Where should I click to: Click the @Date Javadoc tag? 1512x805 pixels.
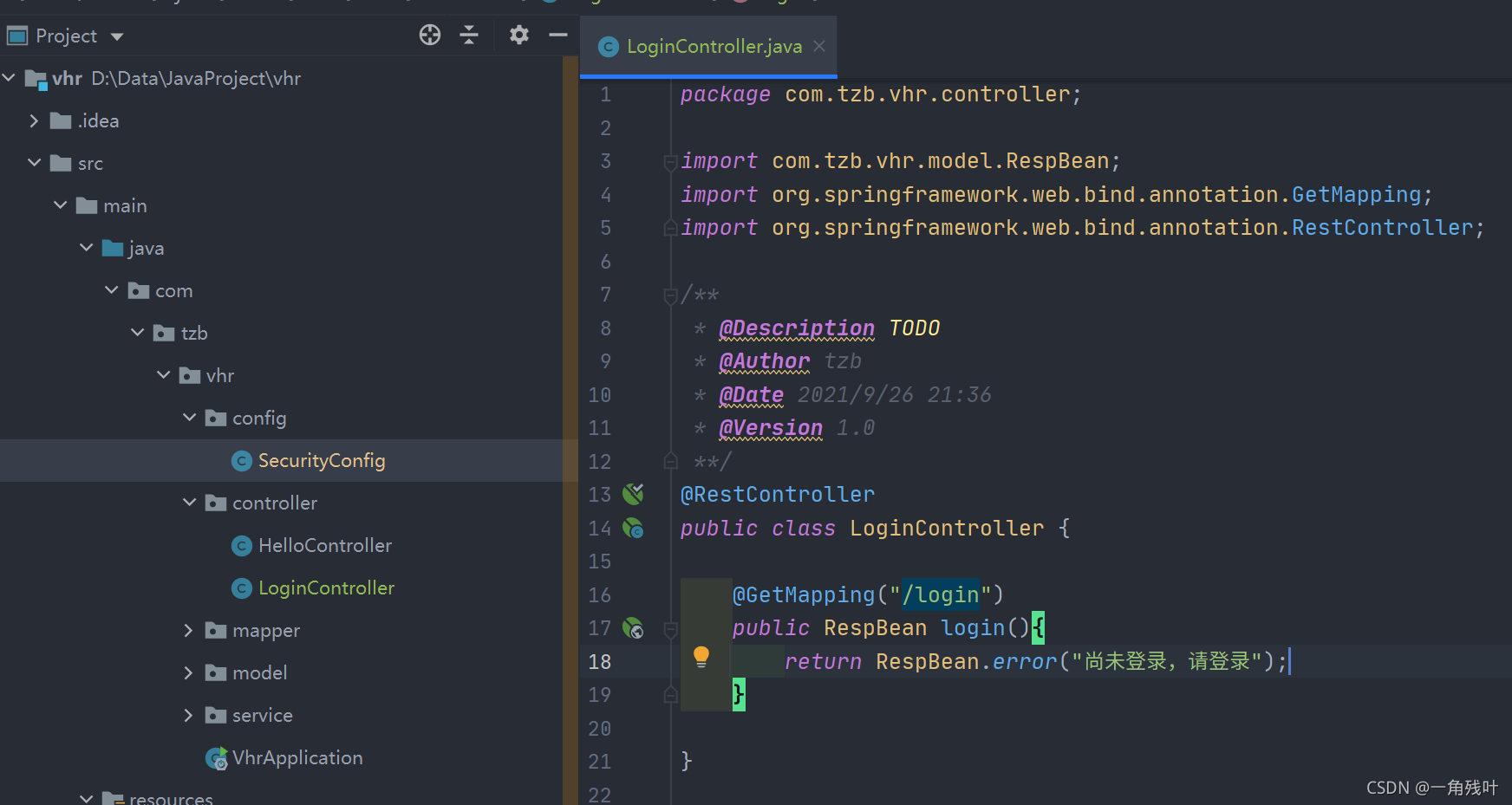click(x=752, y=395)
